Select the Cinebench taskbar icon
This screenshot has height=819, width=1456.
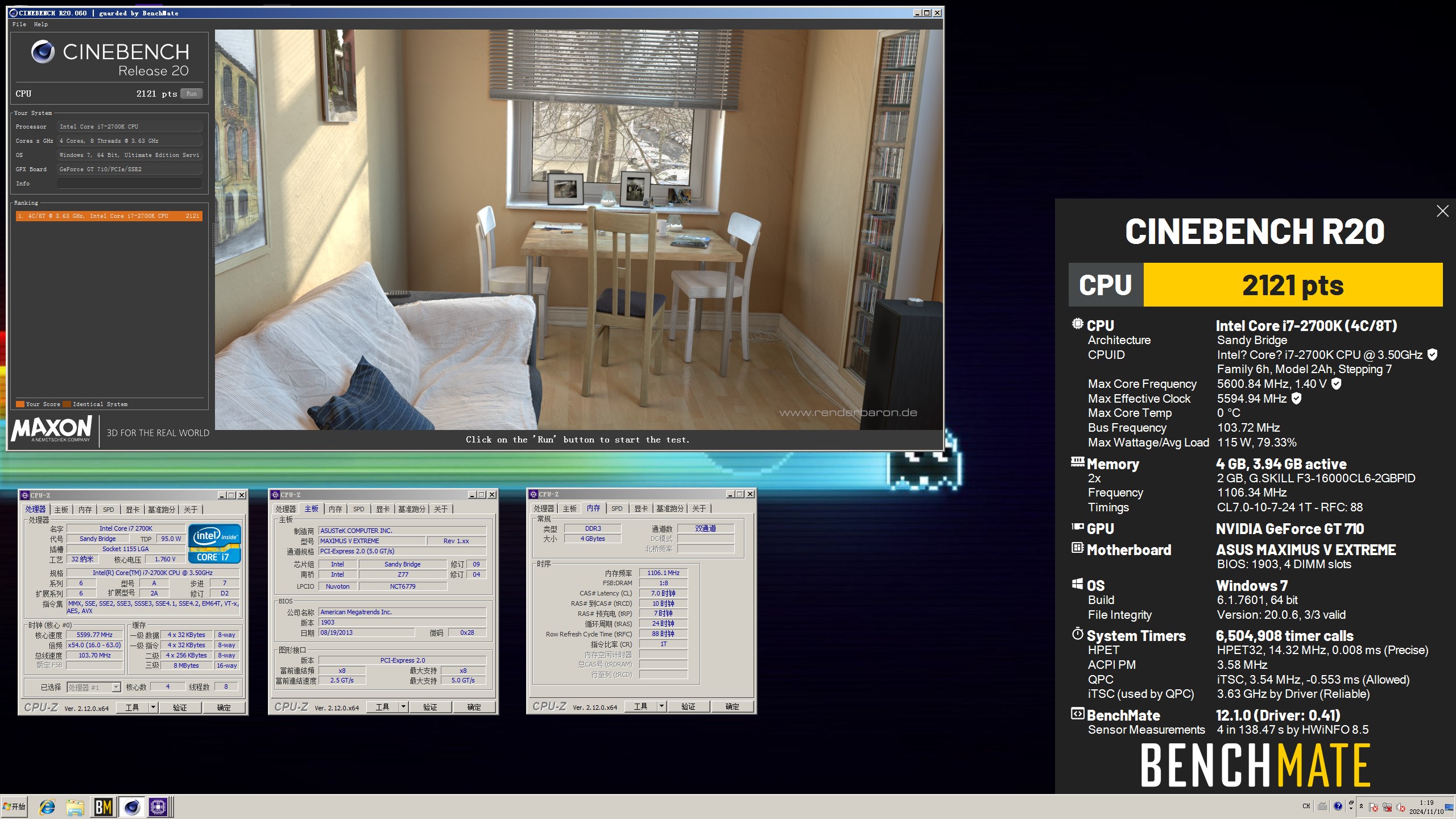(131, 806)
